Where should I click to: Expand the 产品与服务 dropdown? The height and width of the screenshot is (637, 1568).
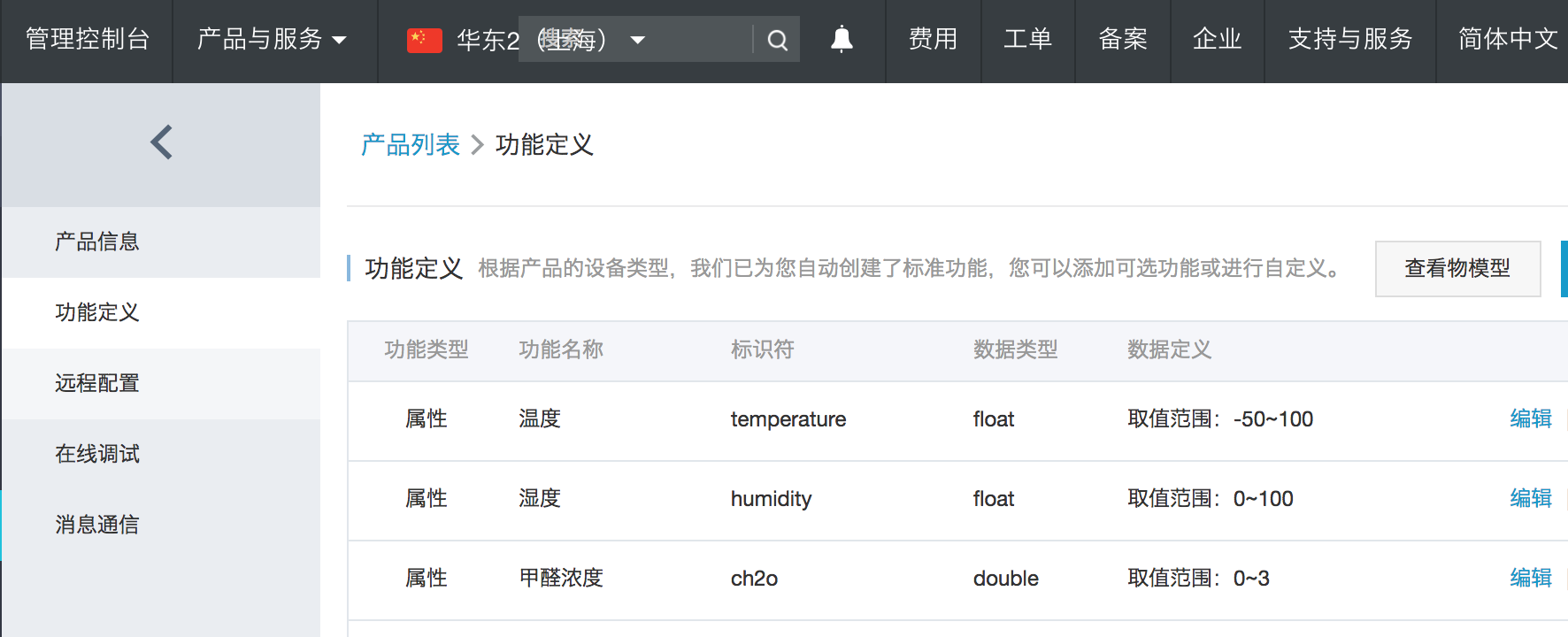coord(272,39)
